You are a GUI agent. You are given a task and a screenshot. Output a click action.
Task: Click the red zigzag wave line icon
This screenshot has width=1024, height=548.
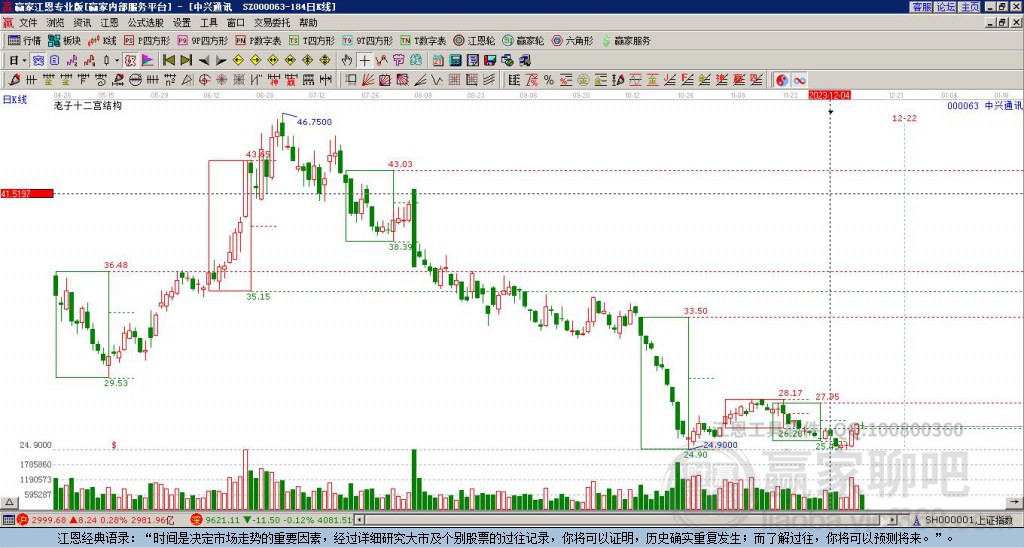(381, 61)
